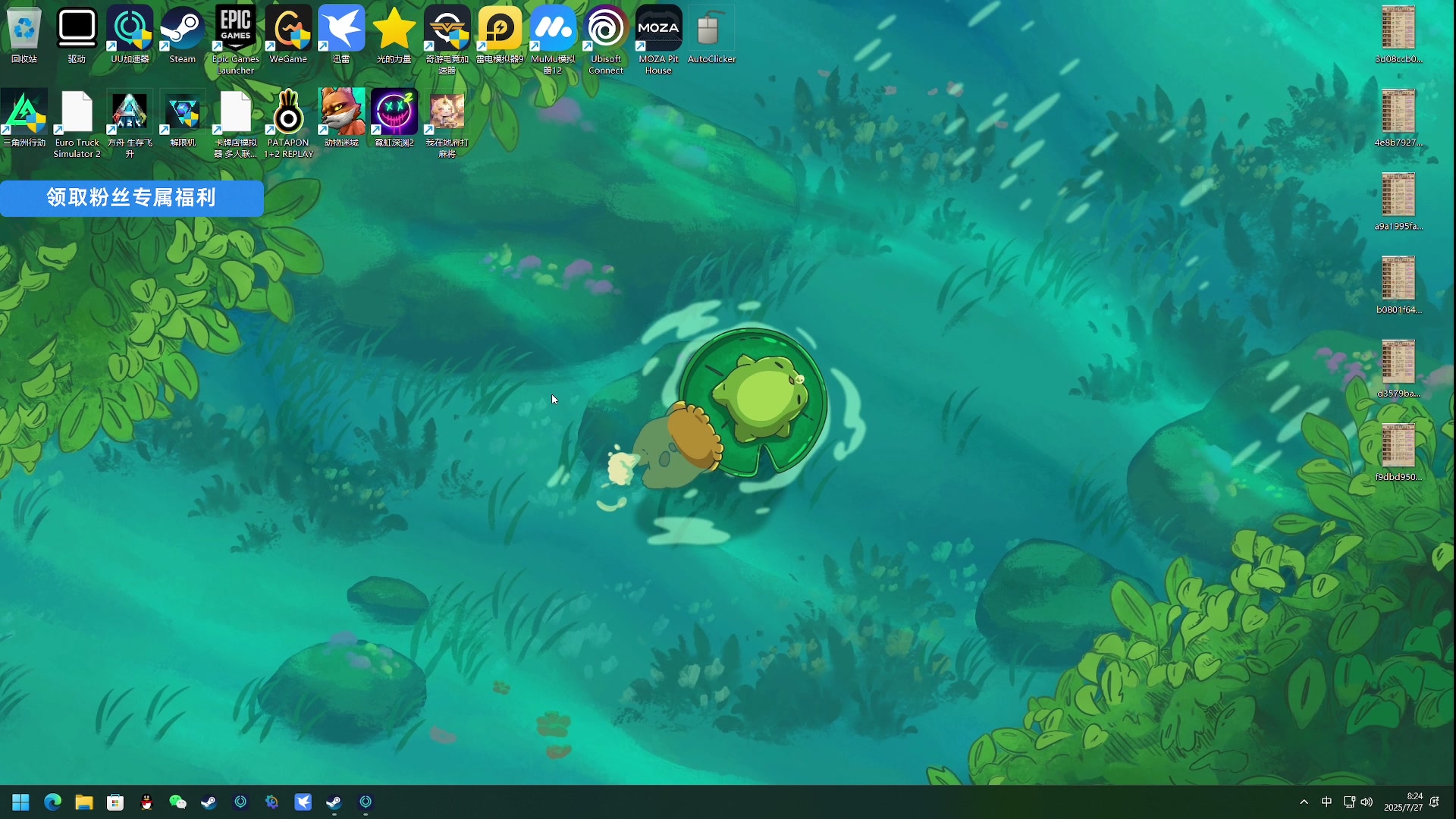The image size is (1456, 819).
Task: Select the b0801f64... archive file
Action: (1398, 286)
